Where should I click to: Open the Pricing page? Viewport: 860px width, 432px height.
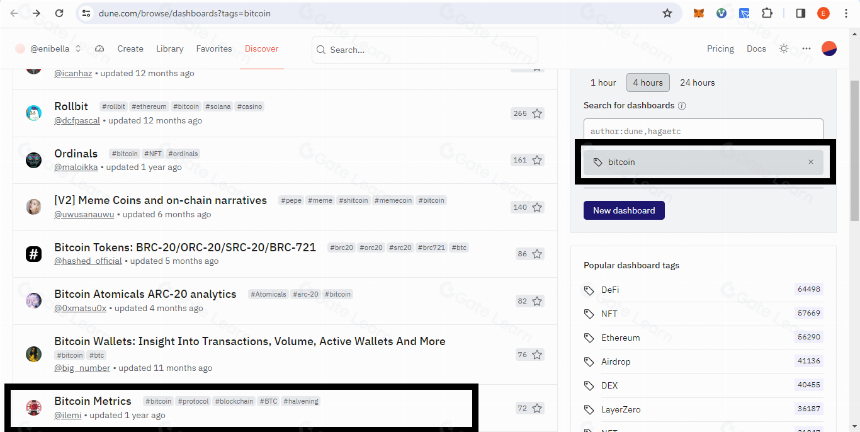pos(720,49)
